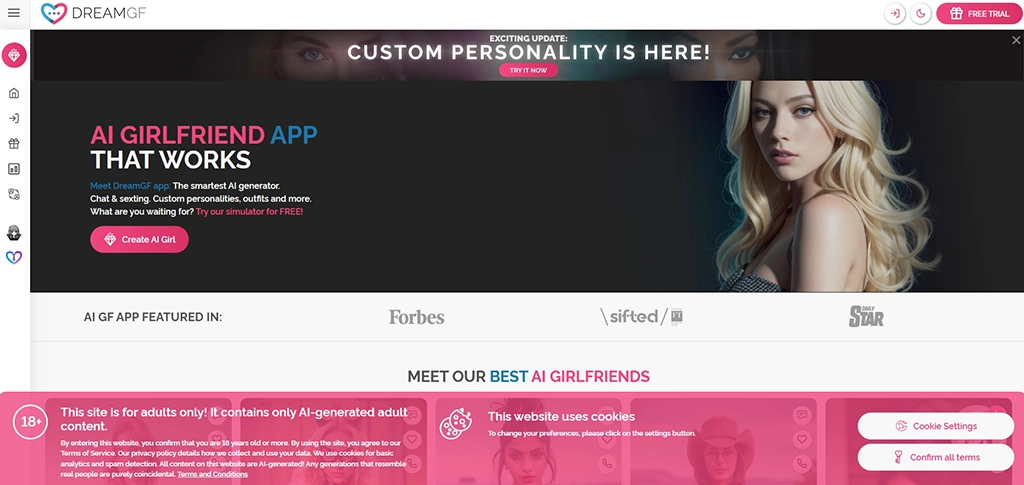Click the FREE TRIAL button

tap(979, 14)
